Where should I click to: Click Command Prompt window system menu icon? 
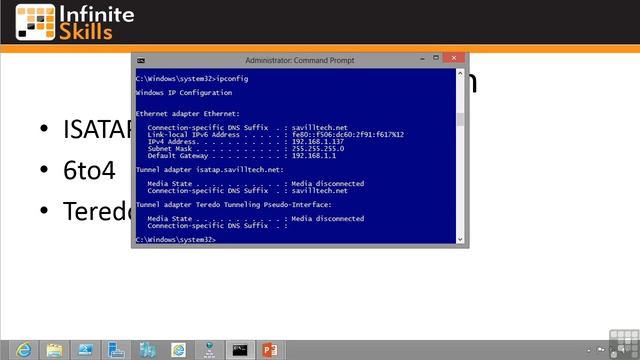click(x=141, y=60)
